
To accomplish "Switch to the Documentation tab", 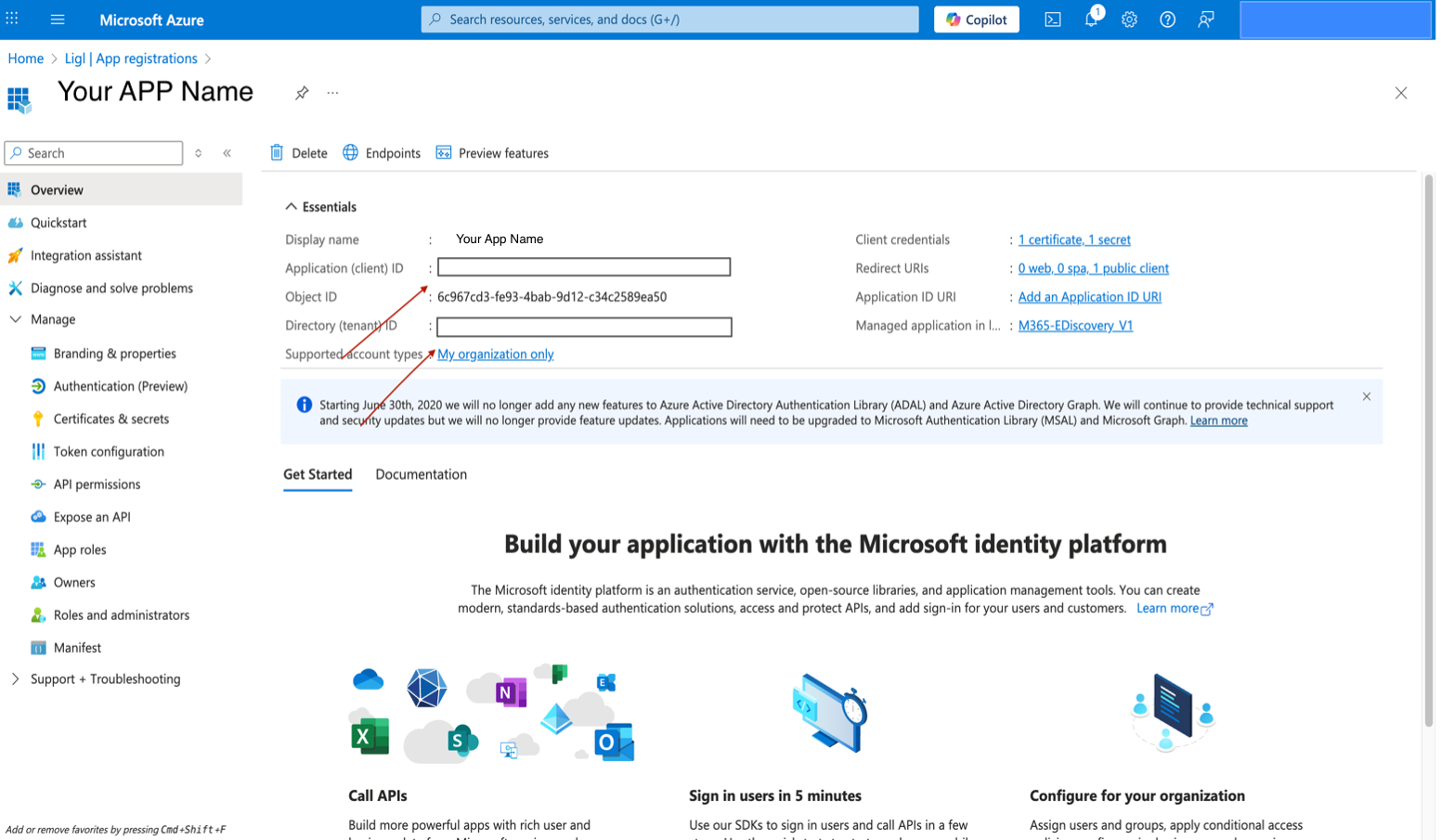I will (x=421, y=474).
